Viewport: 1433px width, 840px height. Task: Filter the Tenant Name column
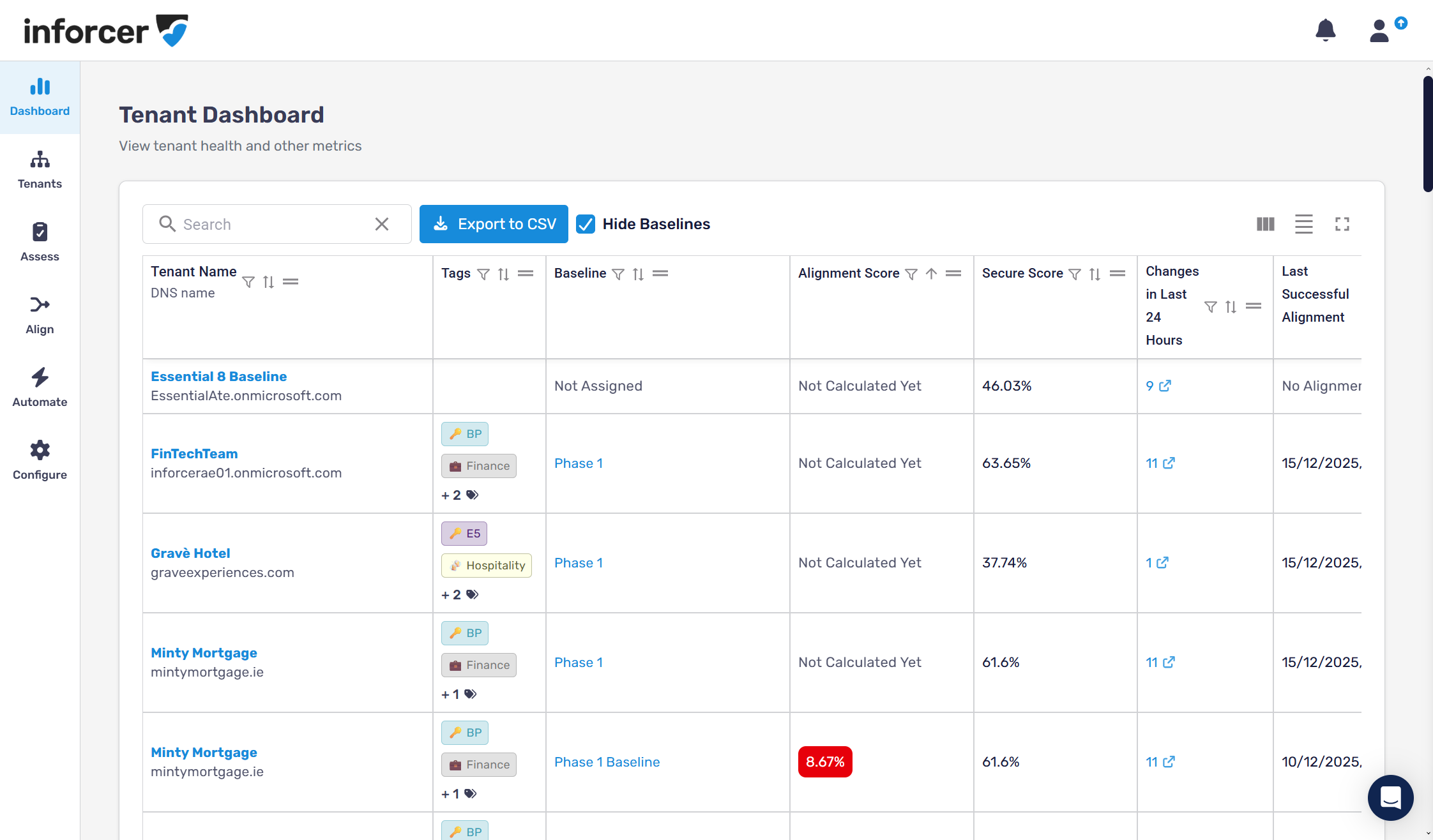pyautogui.click(x=248, y=282)
